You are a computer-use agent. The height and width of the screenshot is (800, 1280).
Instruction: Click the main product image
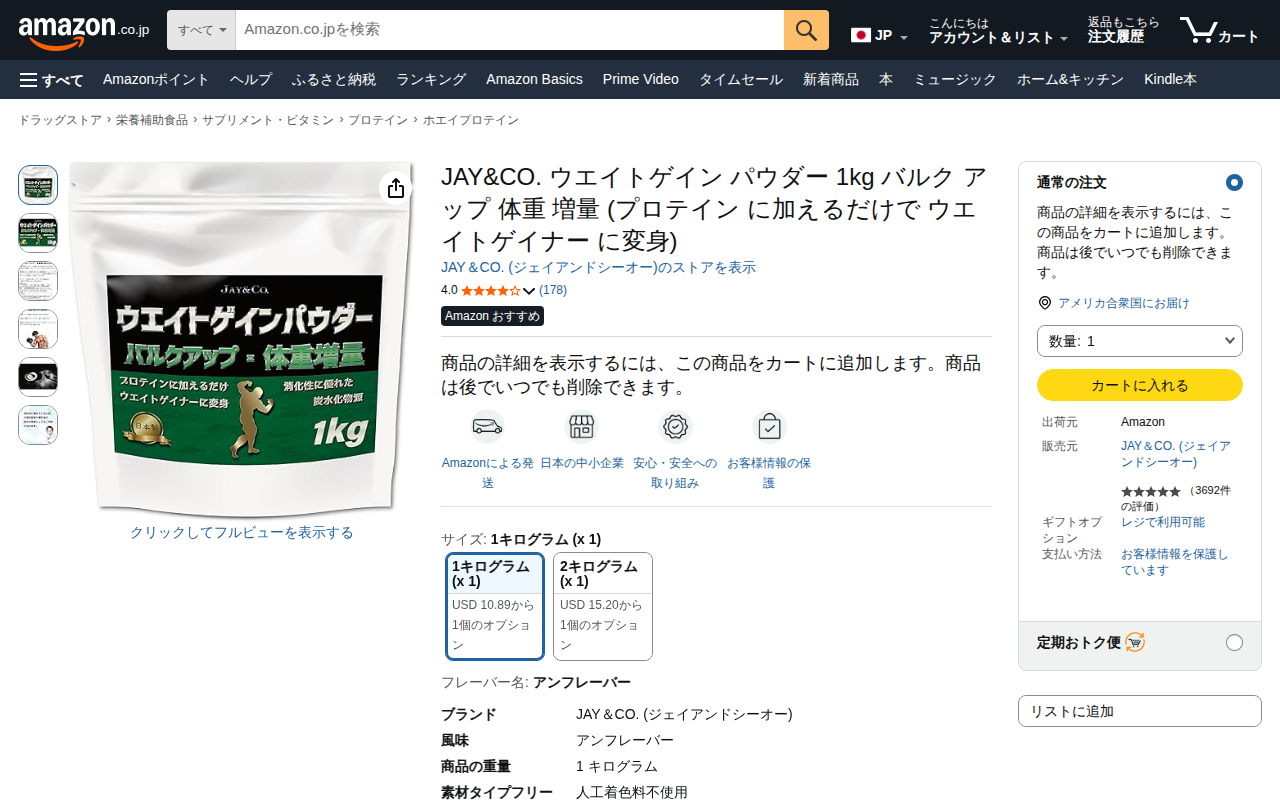click(242, 340)
